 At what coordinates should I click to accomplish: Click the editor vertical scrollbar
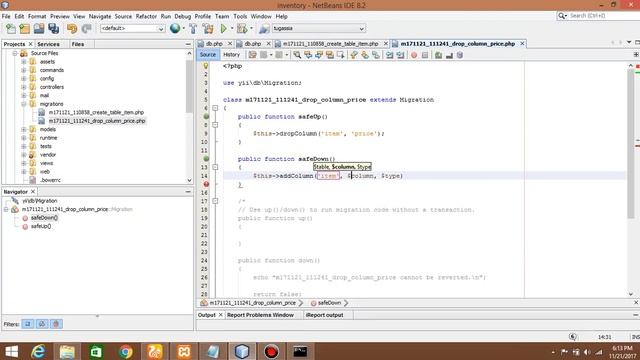click(x=631, y=143)
